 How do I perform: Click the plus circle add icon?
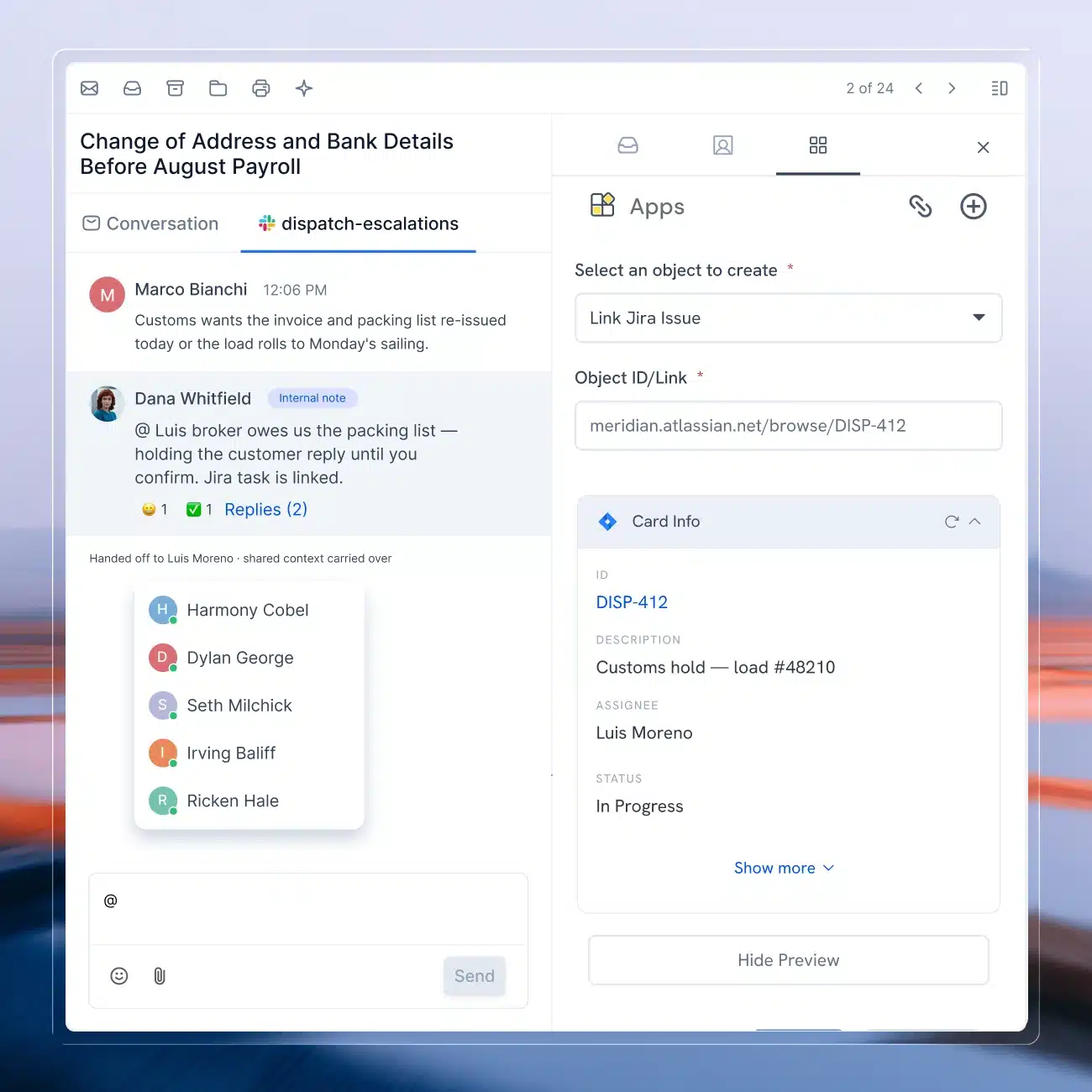[x=974, y=207]
